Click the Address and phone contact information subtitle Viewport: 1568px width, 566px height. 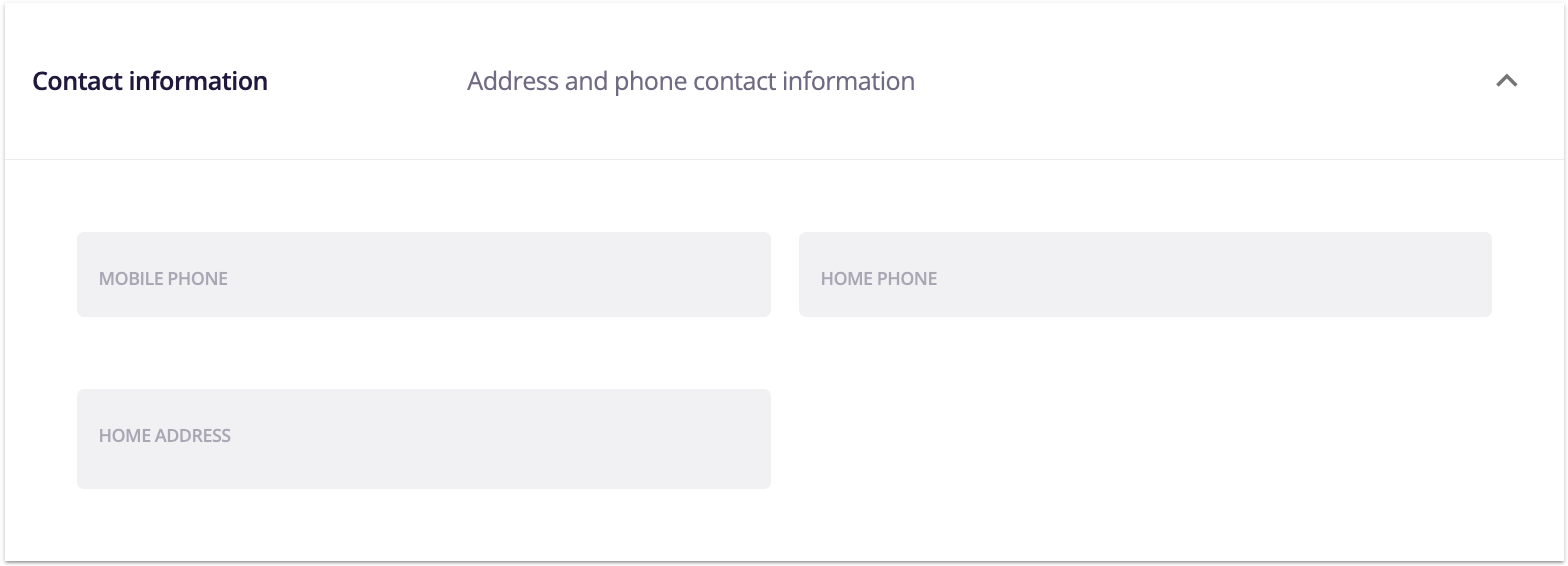coord(690,81)
